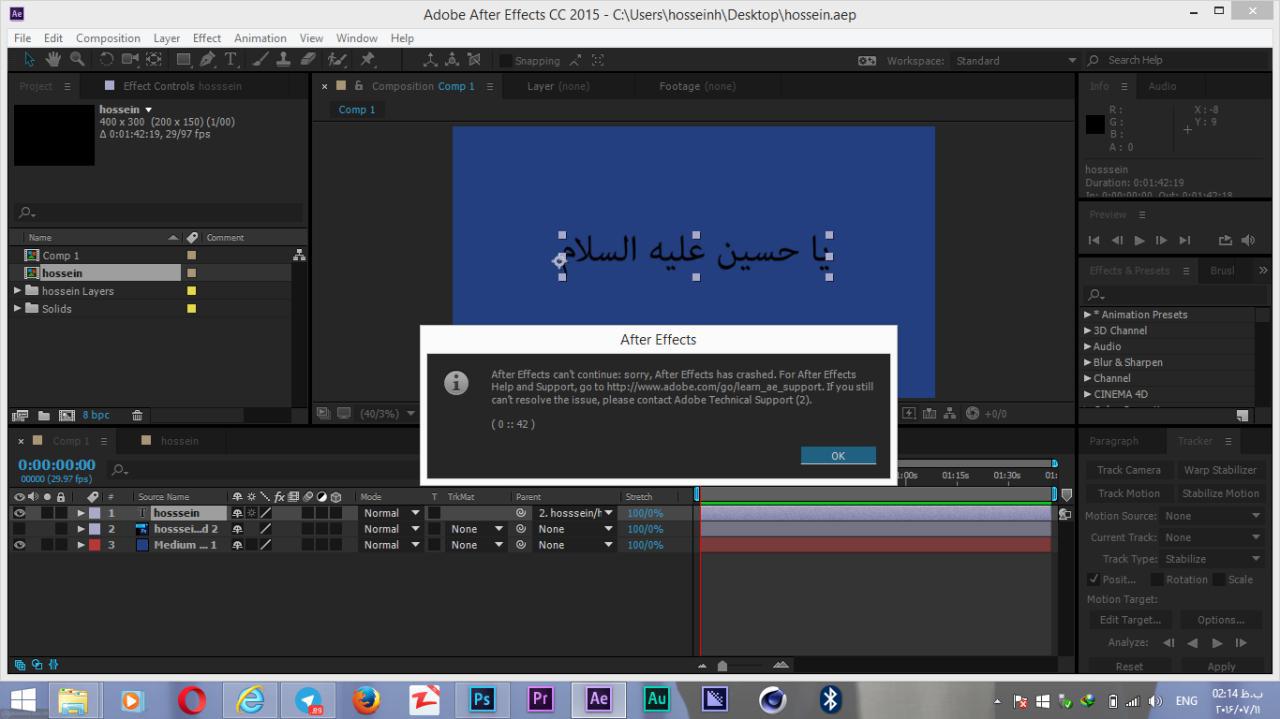
Task: Hide the Medium solid layer
Action: tap(19, 545)
